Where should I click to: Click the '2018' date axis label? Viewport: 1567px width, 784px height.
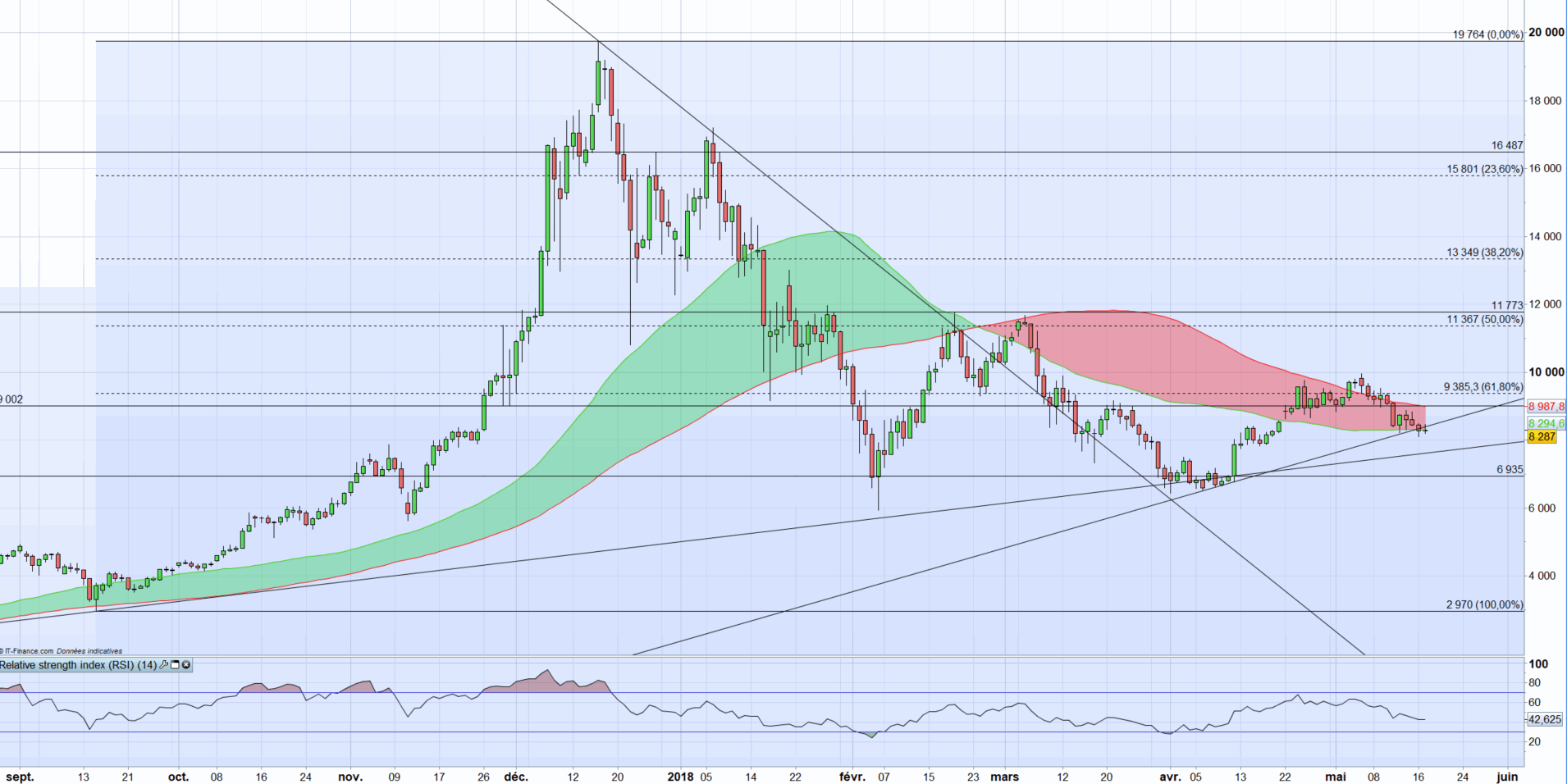pos(681,777)
